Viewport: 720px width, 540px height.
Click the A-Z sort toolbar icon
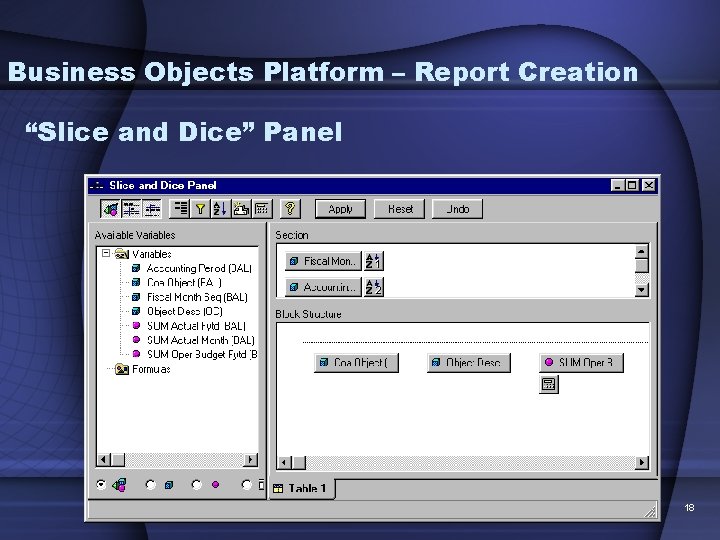(220, 209)
